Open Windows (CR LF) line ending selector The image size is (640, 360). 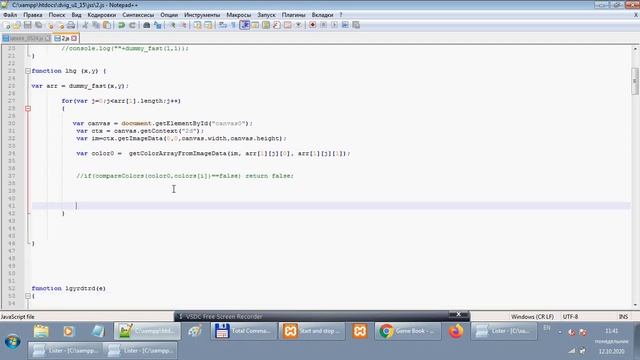(x=532, y=317)
